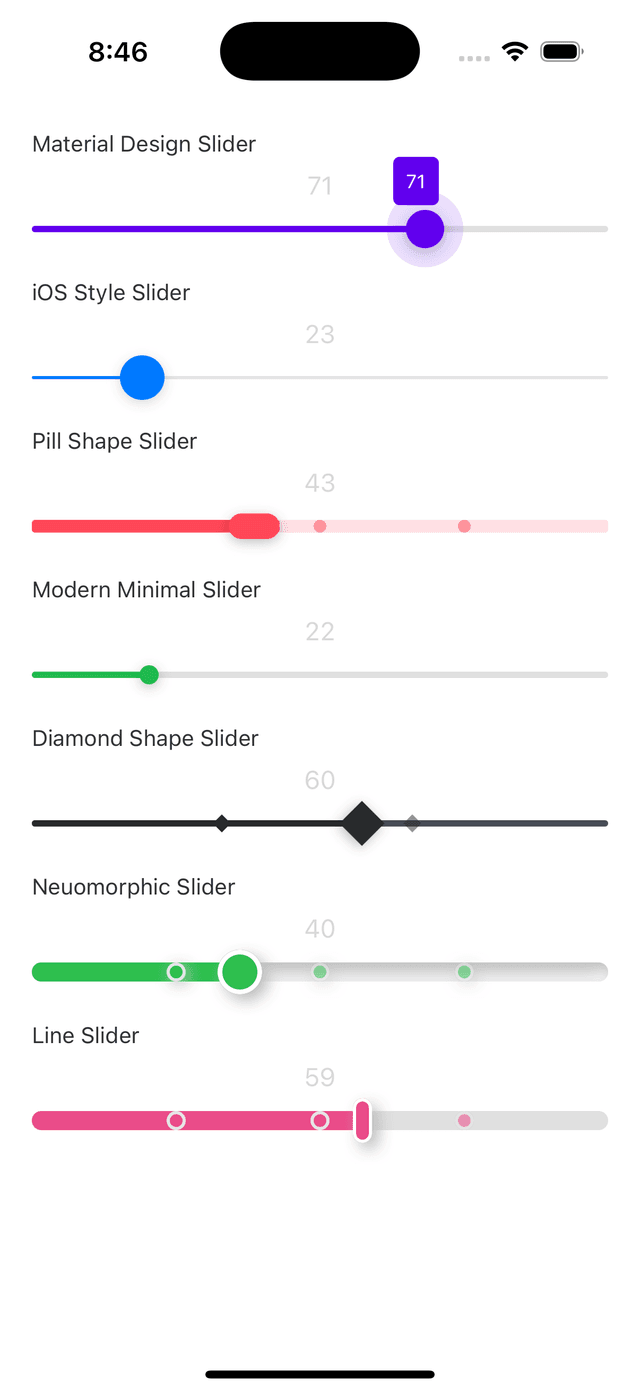The width and height of the screenshot is (640, 1391).
Task: Click the 8:46 clock in the status bar
Action: point(117,51)
